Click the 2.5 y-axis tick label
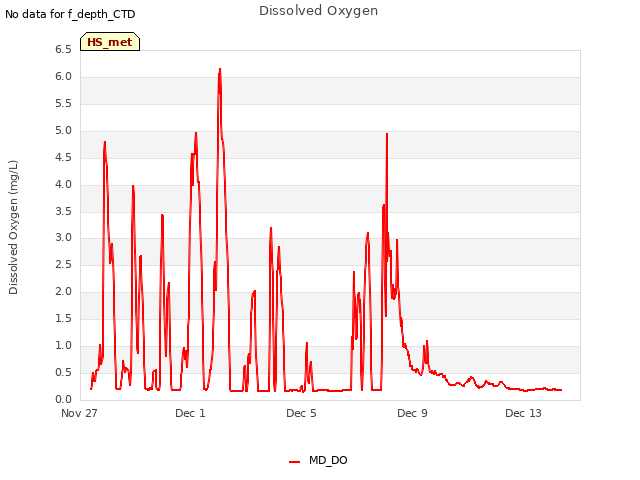Image resolution: width=640 pixels, height=480 pixels. click(x=63, y=264)
